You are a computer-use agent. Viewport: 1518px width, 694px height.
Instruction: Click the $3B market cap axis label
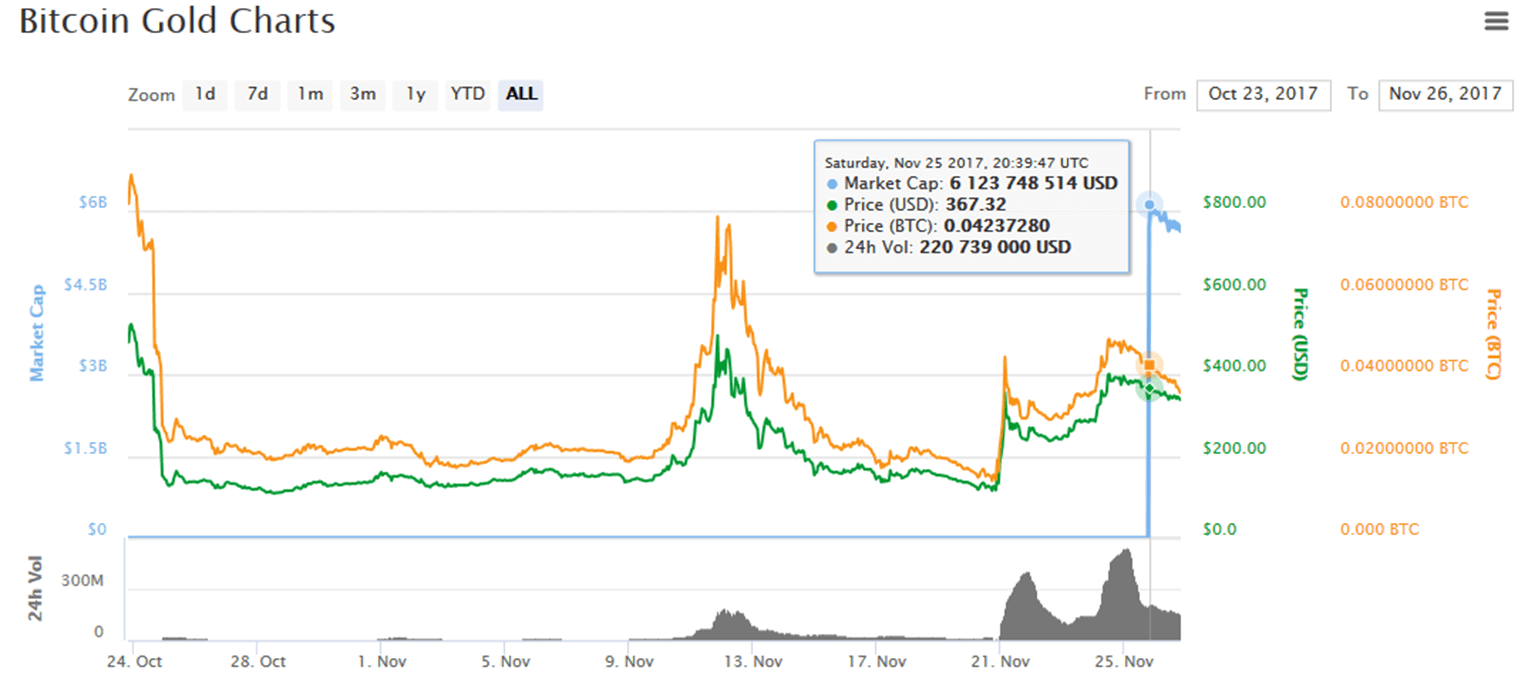pyautogui.click(x=92, y=366)
